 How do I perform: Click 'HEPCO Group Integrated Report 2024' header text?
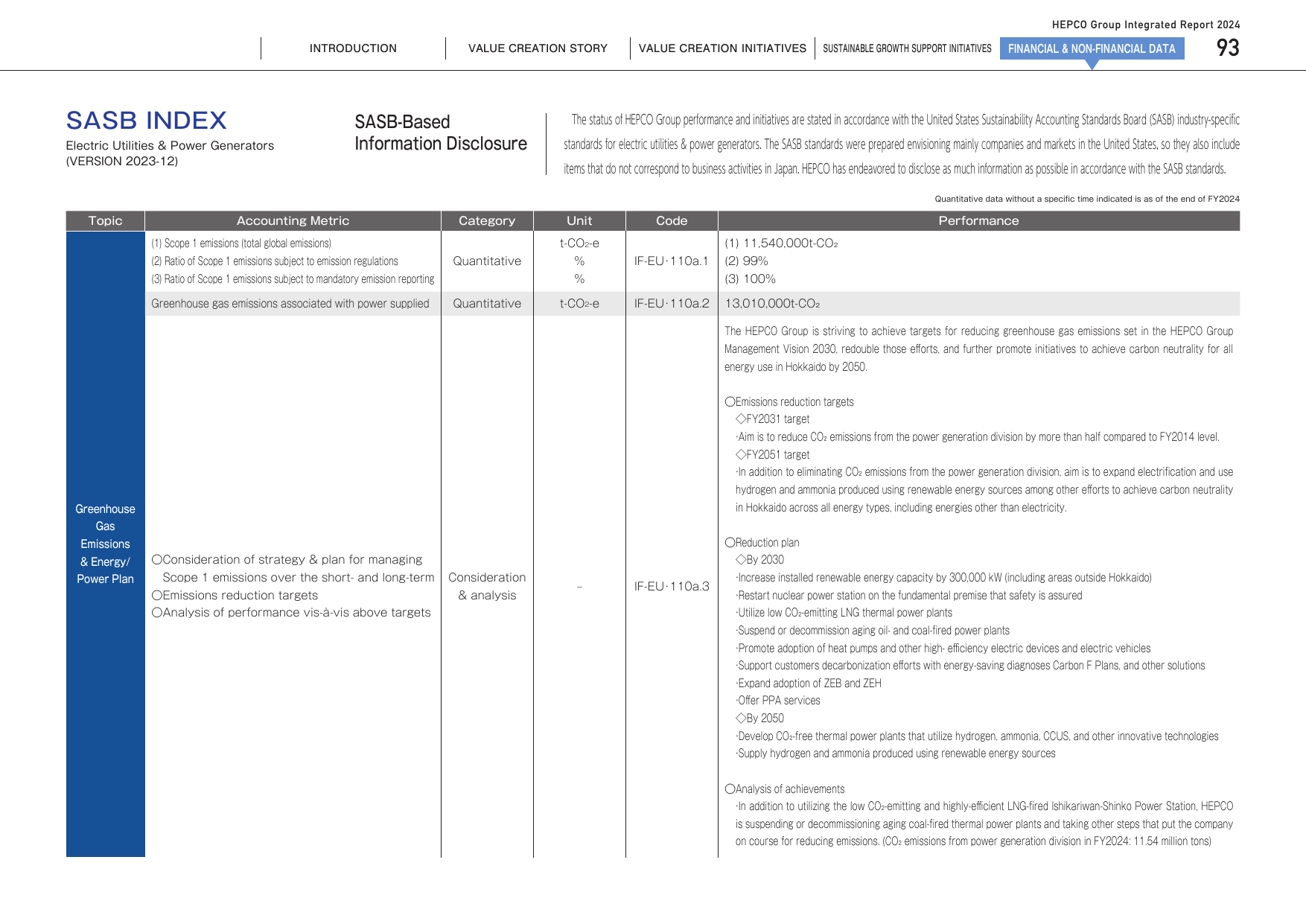[x=1146, y=25]
